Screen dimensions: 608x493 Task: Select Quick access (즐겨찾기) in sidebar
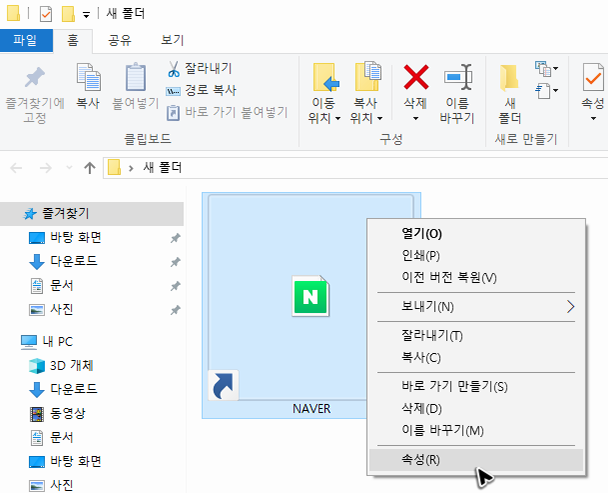click(92, 214)
